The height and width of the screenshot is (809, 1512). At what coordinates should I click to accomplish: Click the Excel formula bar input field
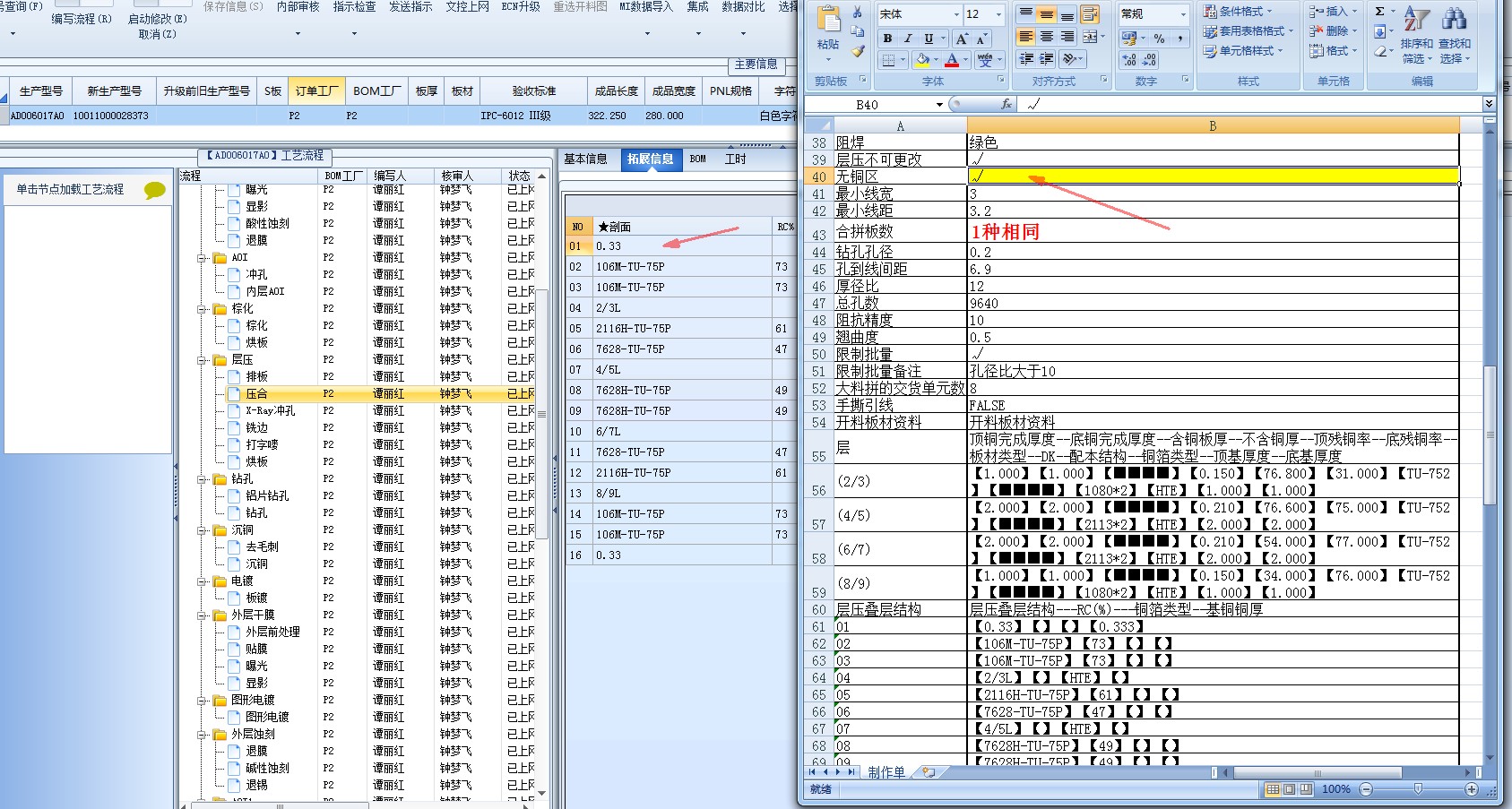click(x=1250, y=104)
